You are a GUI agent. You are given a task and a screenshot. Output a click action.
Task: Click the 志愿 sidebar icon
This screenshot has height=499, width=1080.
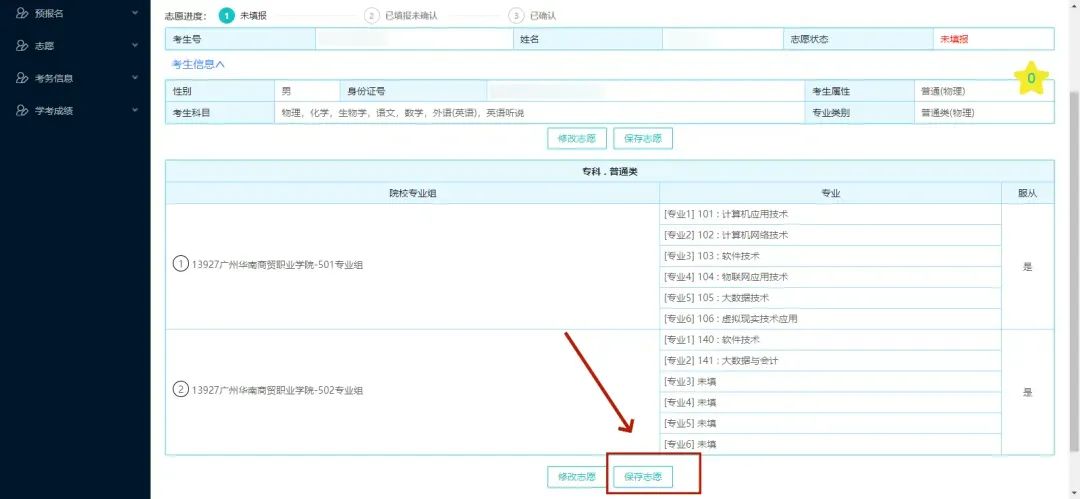(22, 46)
